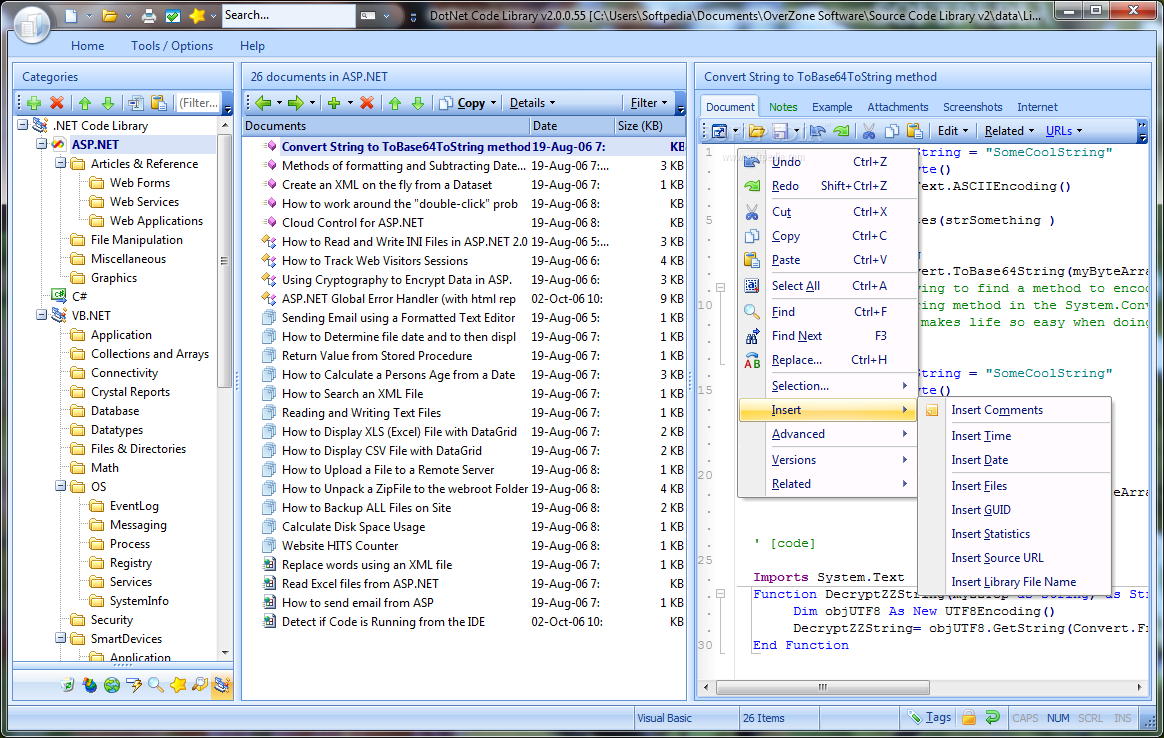Redo green arrow in editor toolbar

pos(841,131)
